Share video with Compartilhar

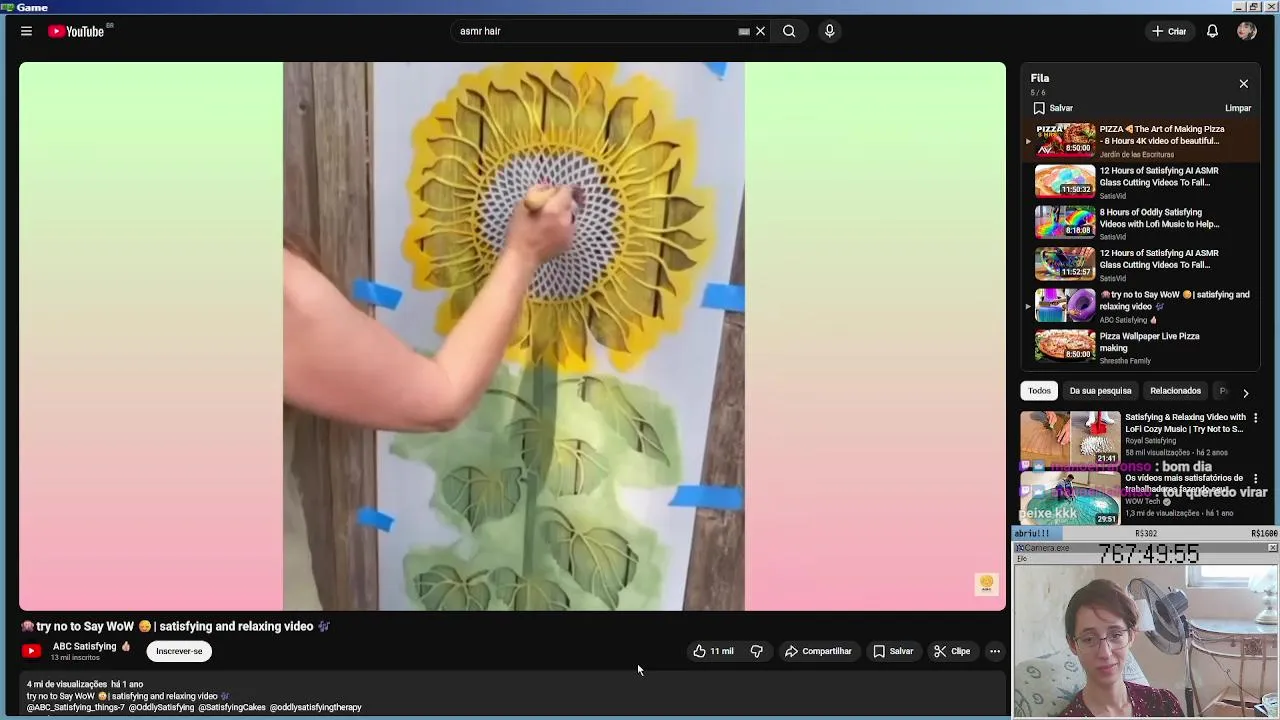click(x=818, y=651)
